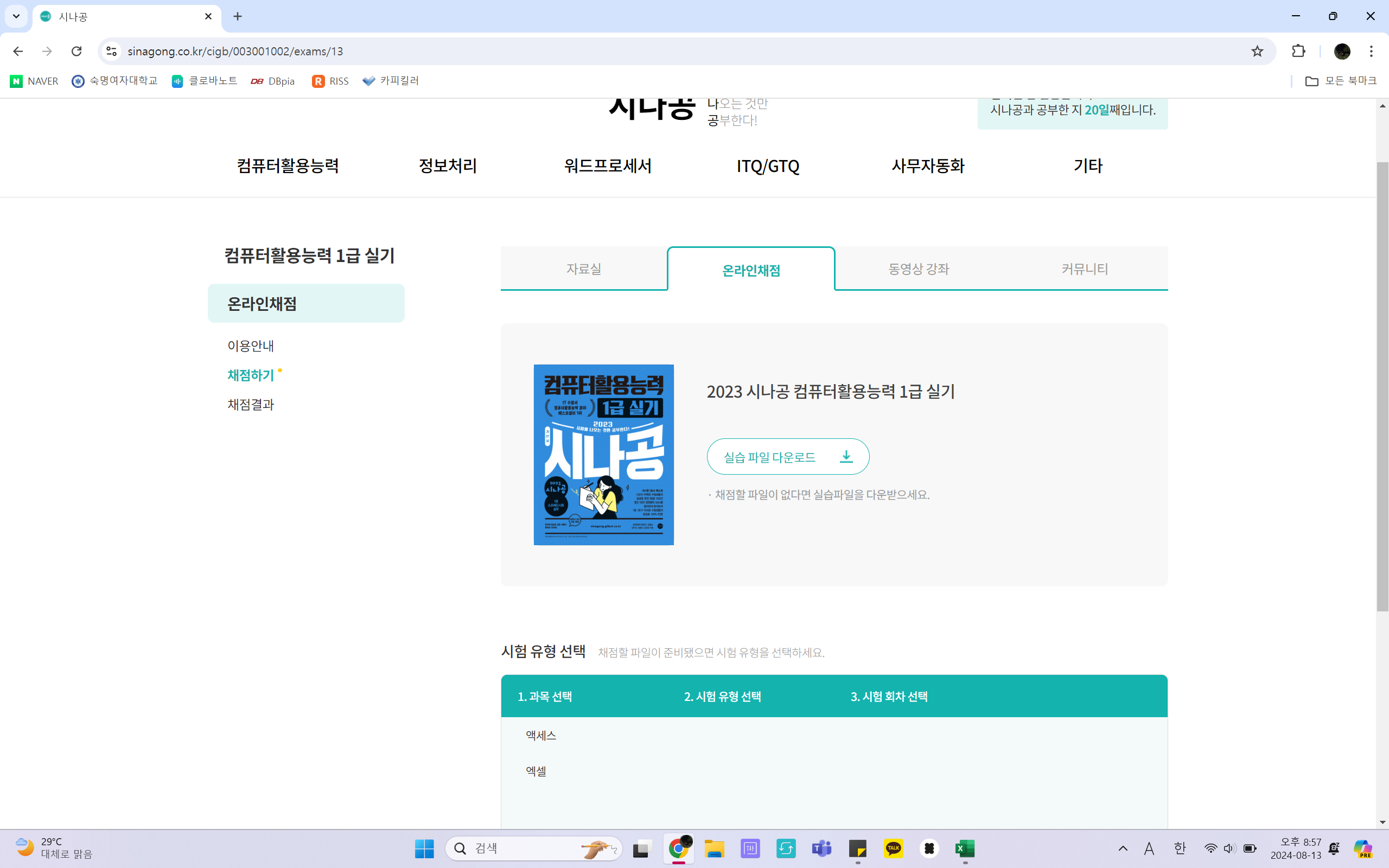The height and width of the screenshot is (868, 1389).
Task: Open the NAVER bookmark icon
Action: (x=17, y=81)
